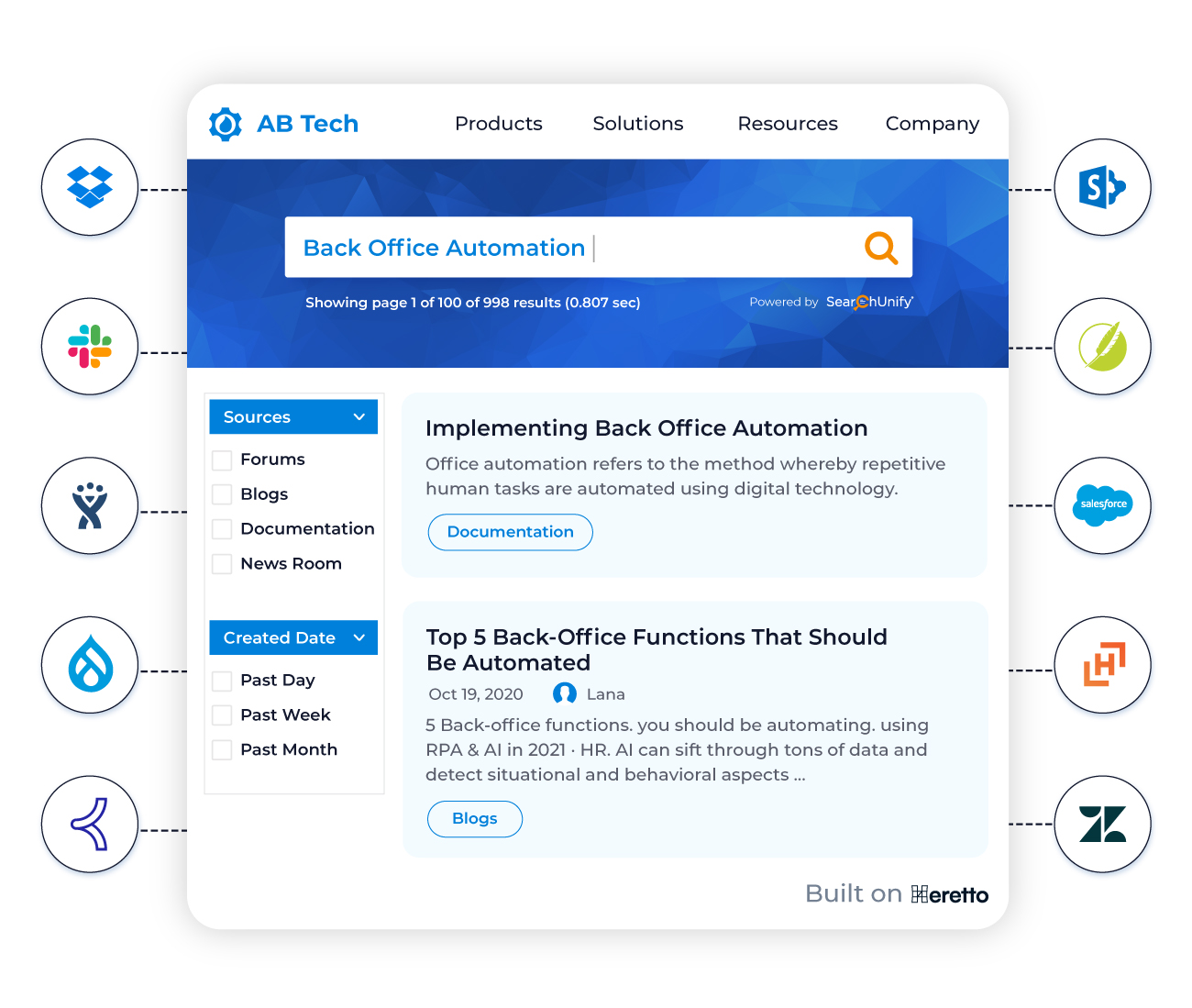Enable the Past Month date filter
This screenshot has height=1008, width=1192.
tap(222, 750)
